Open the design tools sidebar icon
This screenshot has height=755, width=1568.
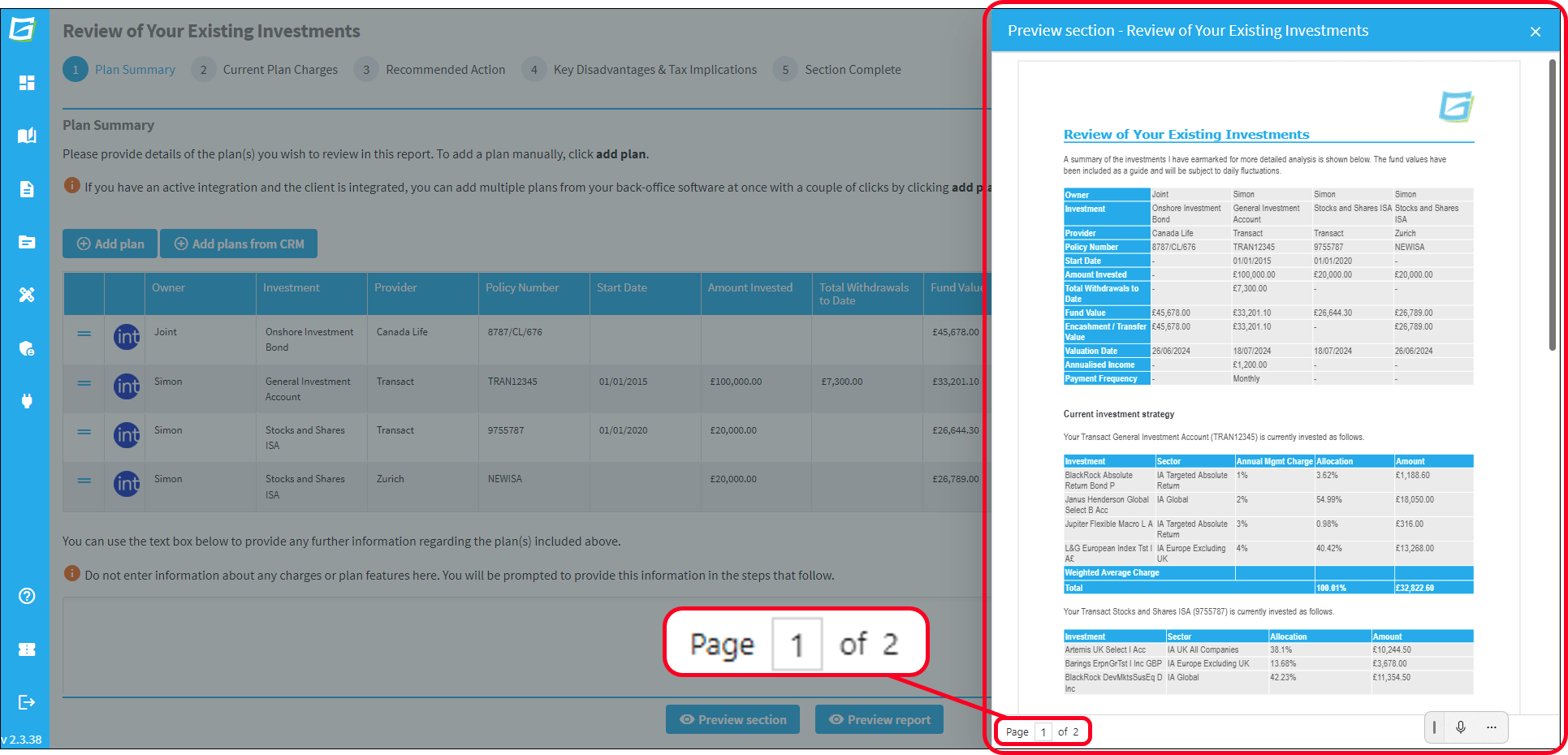click(27, 295)
